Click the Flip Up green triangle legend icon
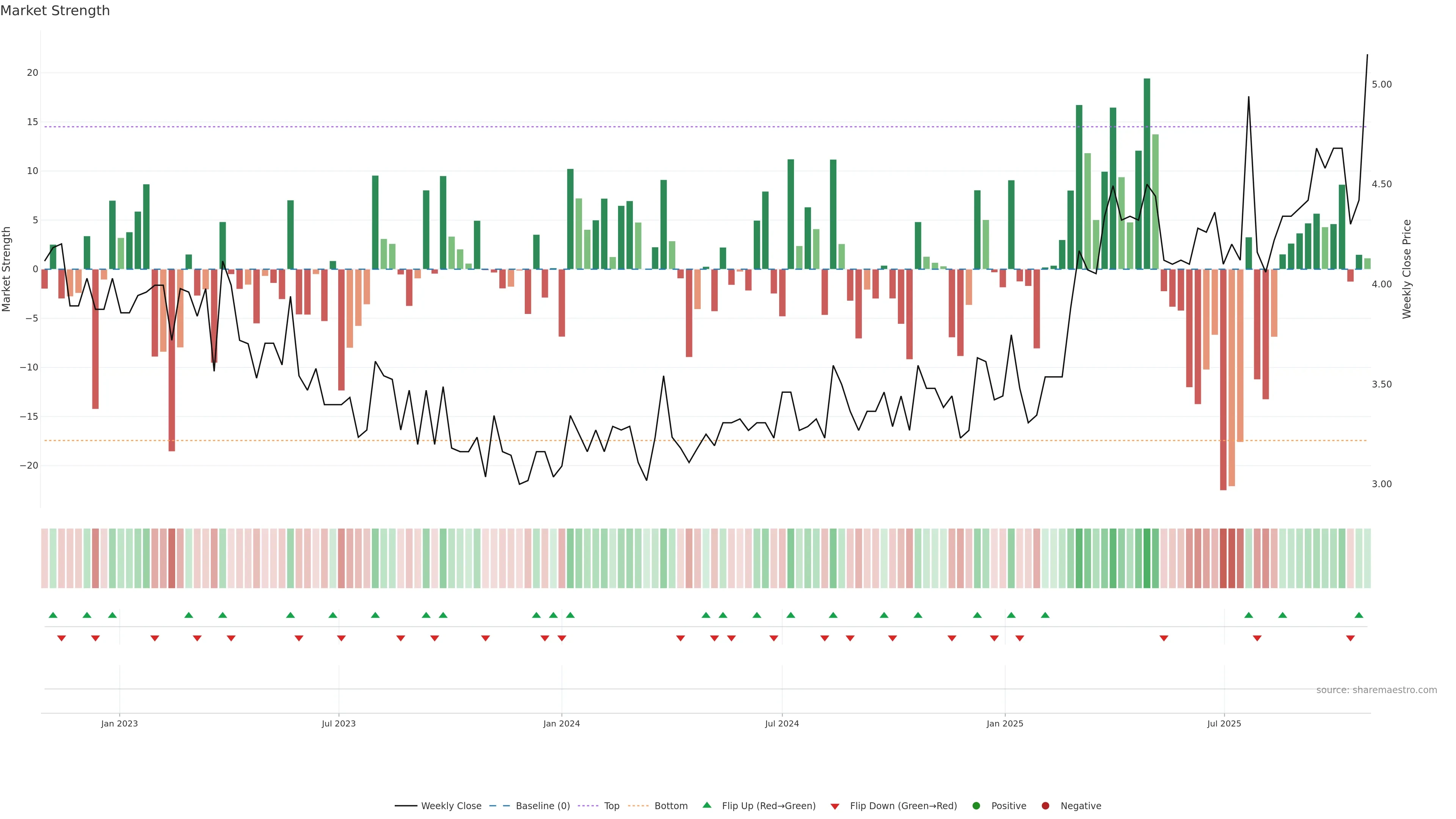Image resolution: width=1456 pixels, height=819 pixels. (706, 805)
